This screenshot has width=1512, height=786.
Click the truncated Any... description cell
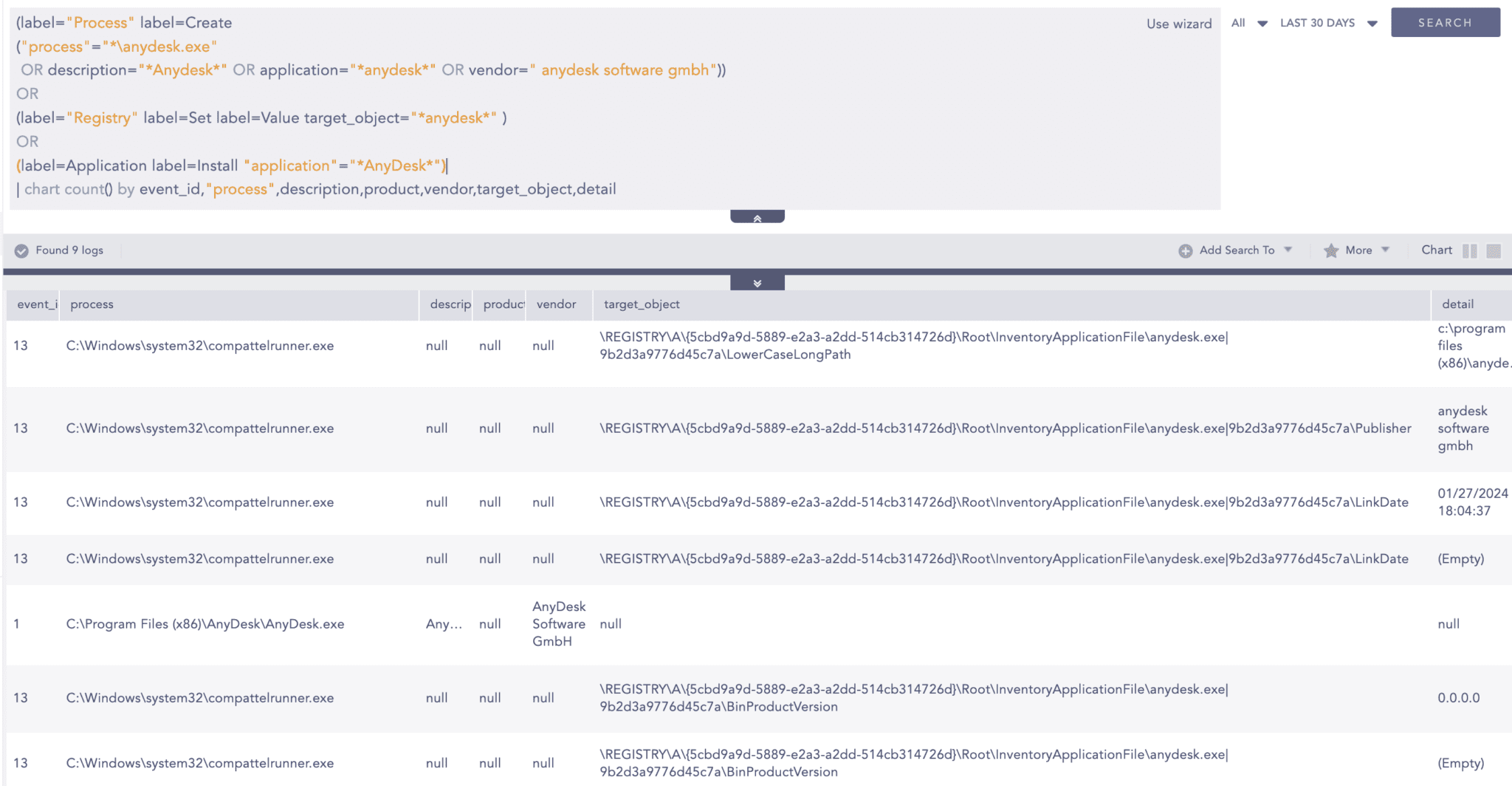pos(444,624)
